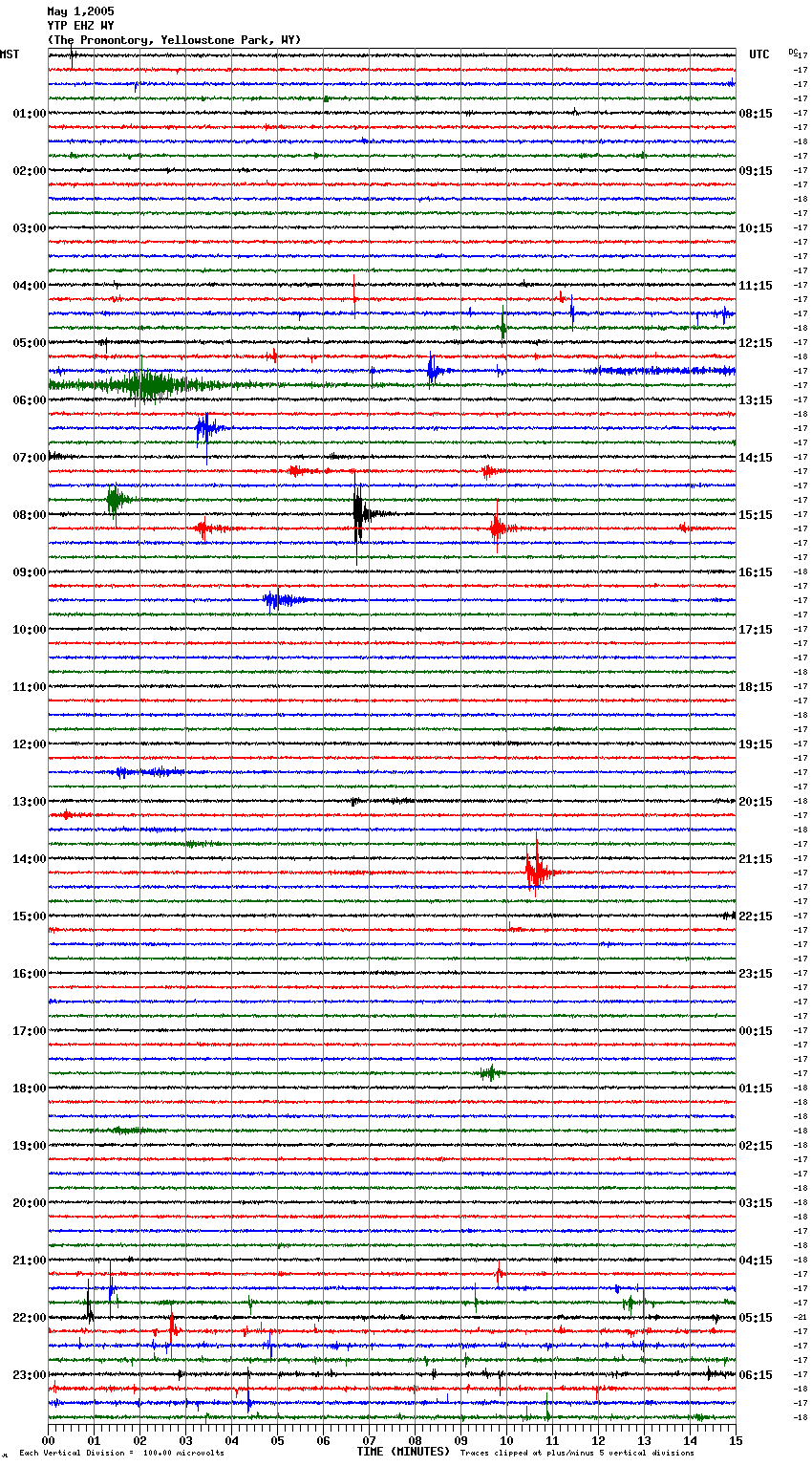812x1466 pixels.
Task: Select the 20:00 MST hour label
Action: [x=30, y=1203]
